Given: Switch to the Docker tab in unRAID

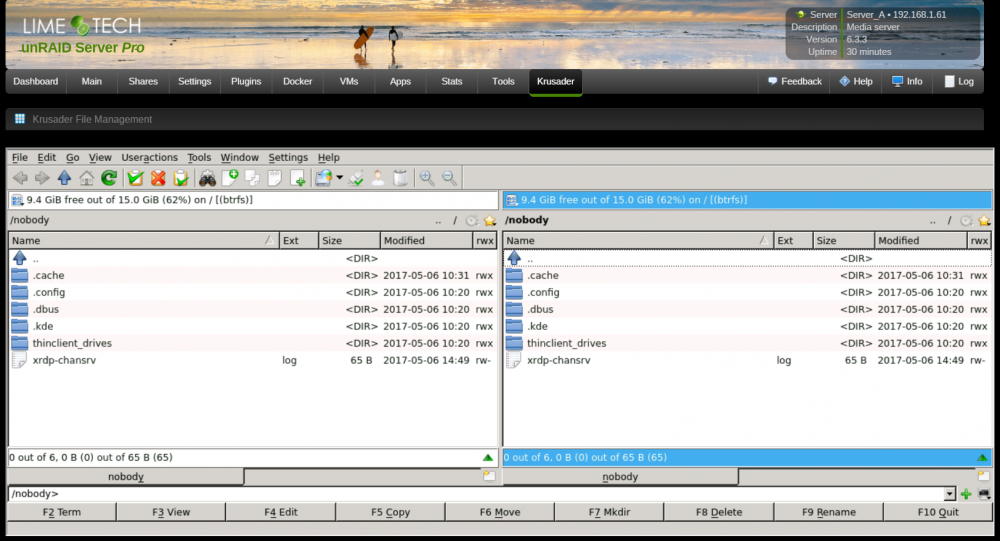Looking at the screenshot, I should tap(297, 82).
